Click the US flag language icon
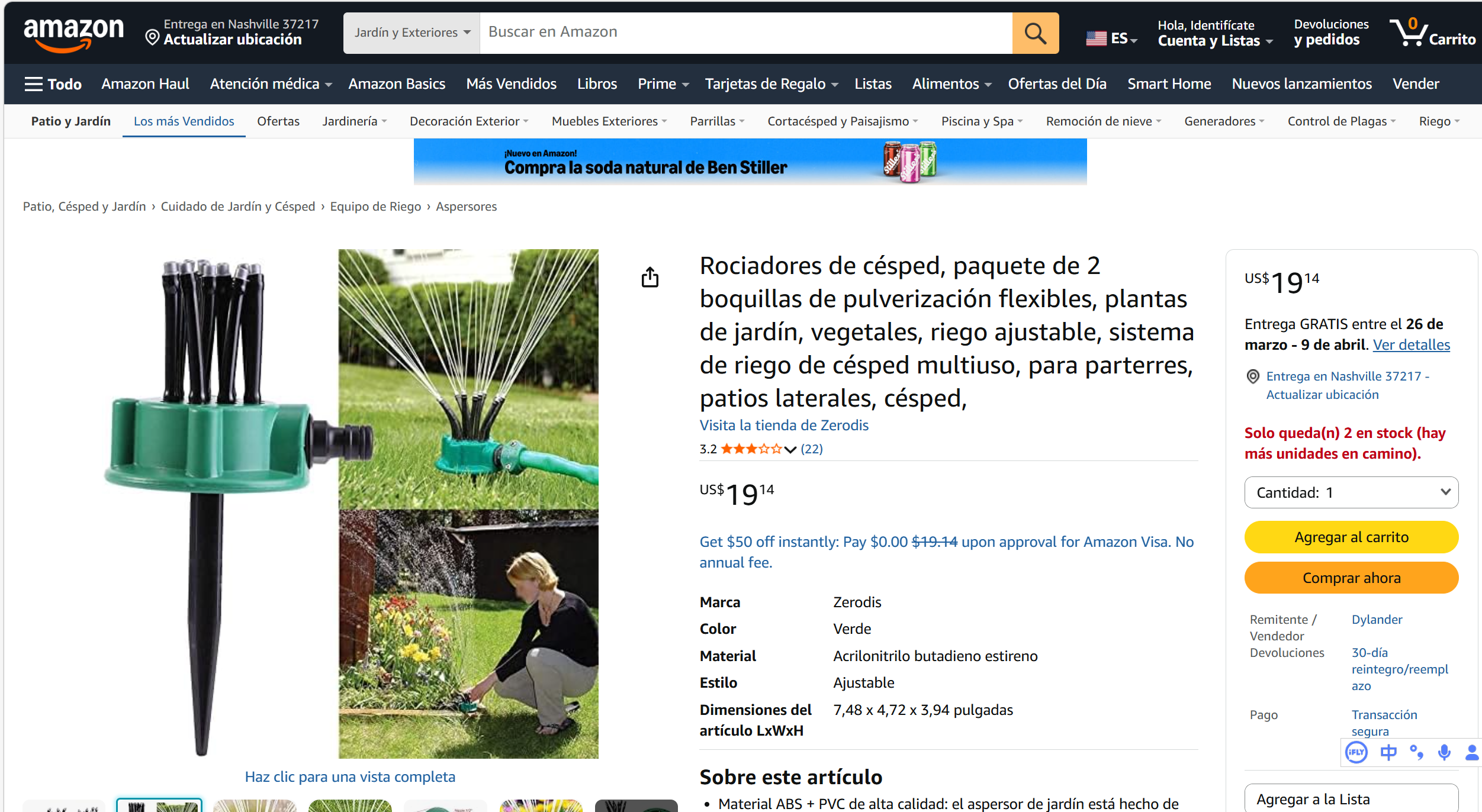 coord(1096,38)
